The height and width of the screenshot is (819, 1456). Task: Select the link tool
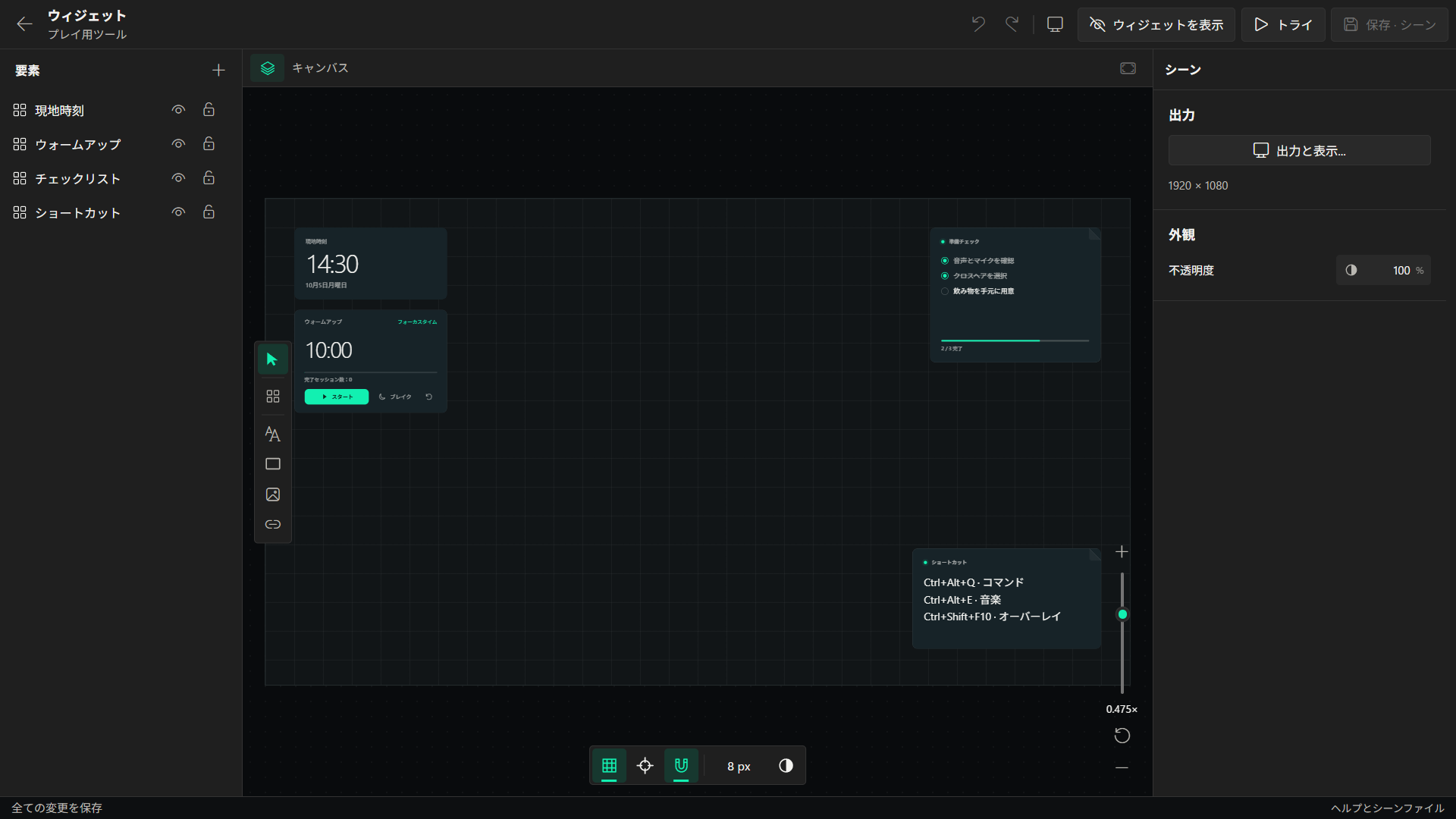click(x=272, y=525)
